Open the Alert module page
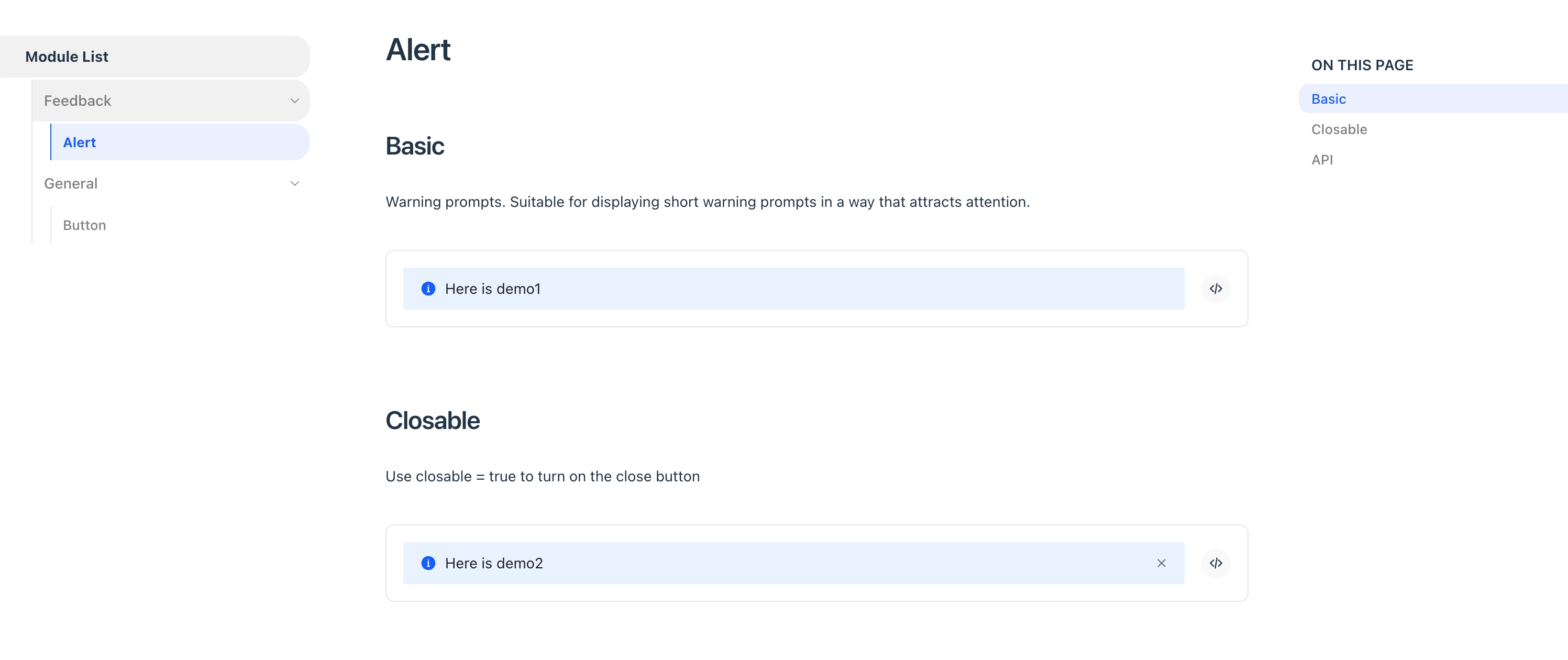1568x660 pixels. point(180,142)
